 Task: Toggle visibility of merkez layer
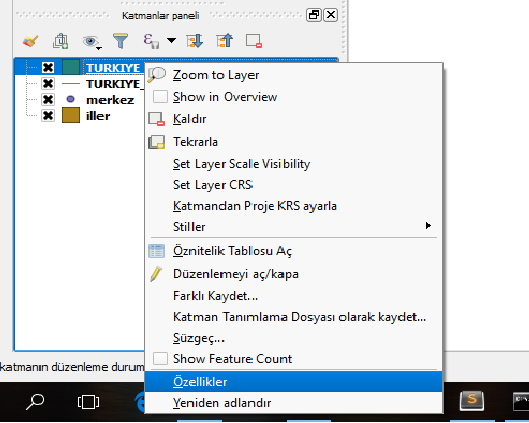pos(48,100)
